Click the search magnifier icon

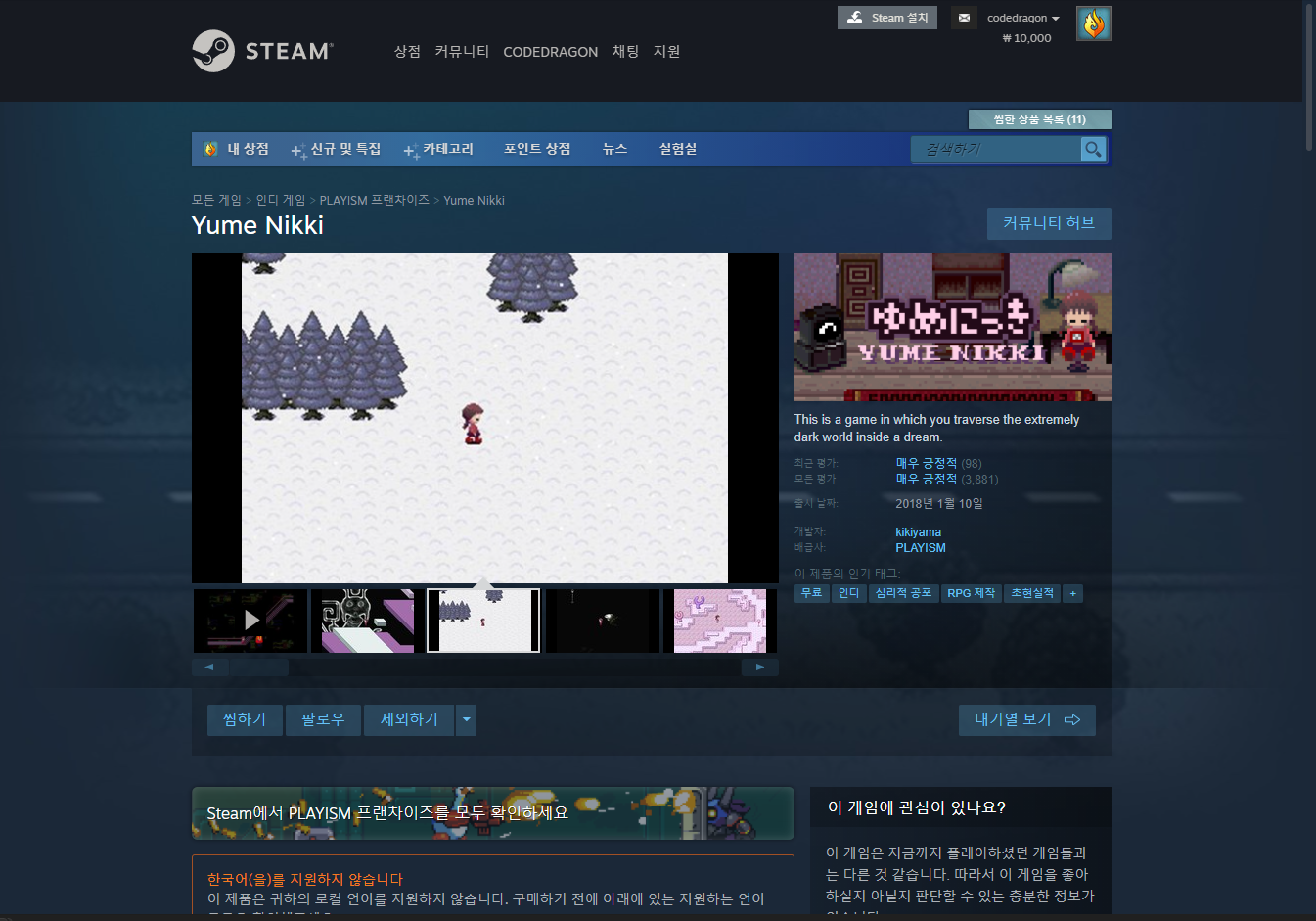(x=1093, y=149)
